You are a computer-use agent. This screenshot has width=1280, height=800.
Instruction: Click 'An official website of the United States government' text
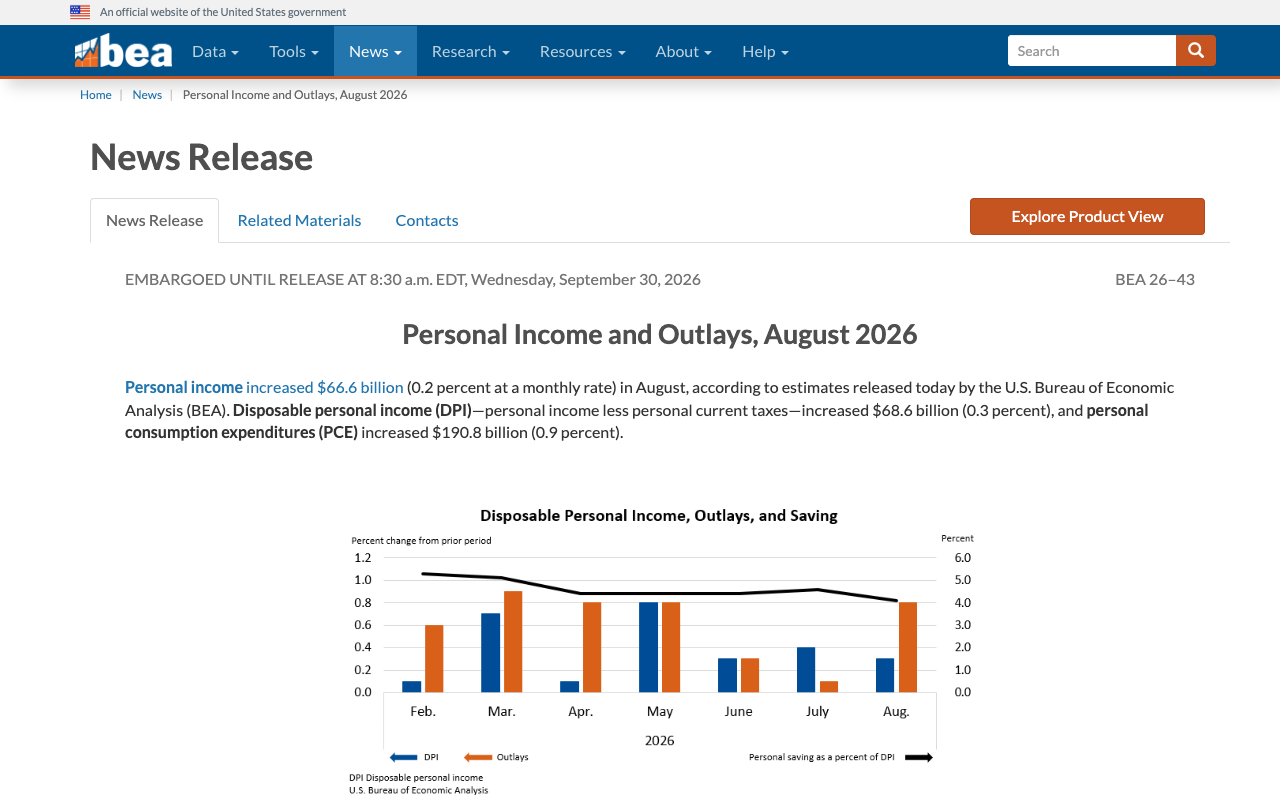pos(223,12)
